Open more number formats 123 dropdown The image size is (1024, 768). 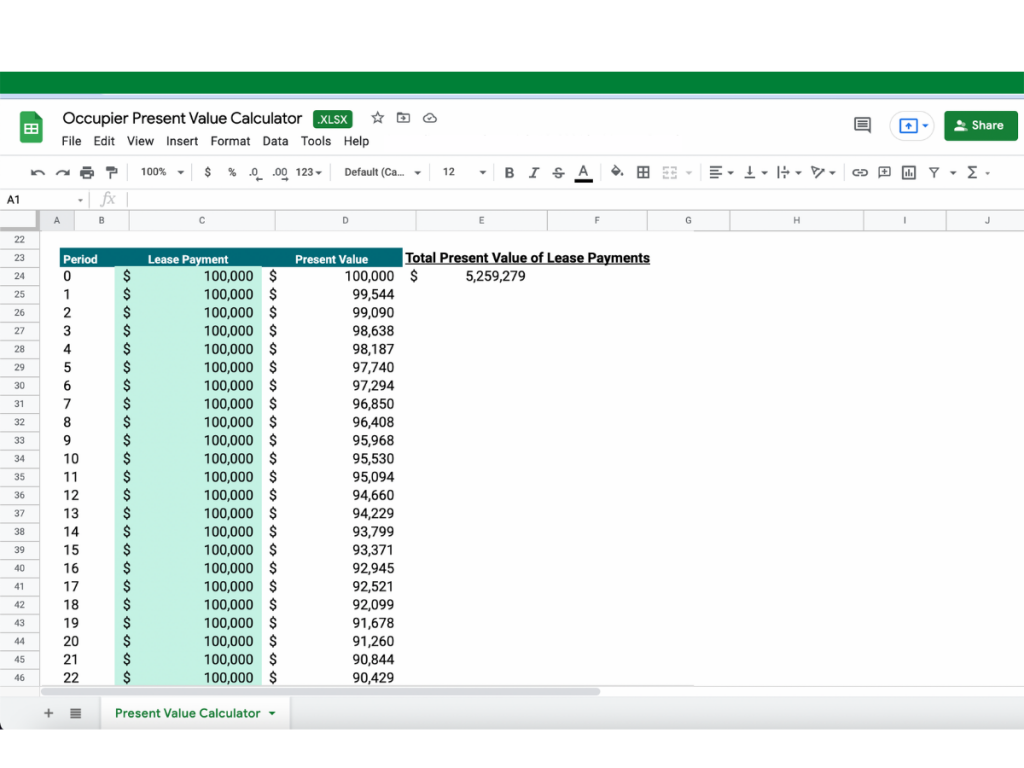pos(308,172)
